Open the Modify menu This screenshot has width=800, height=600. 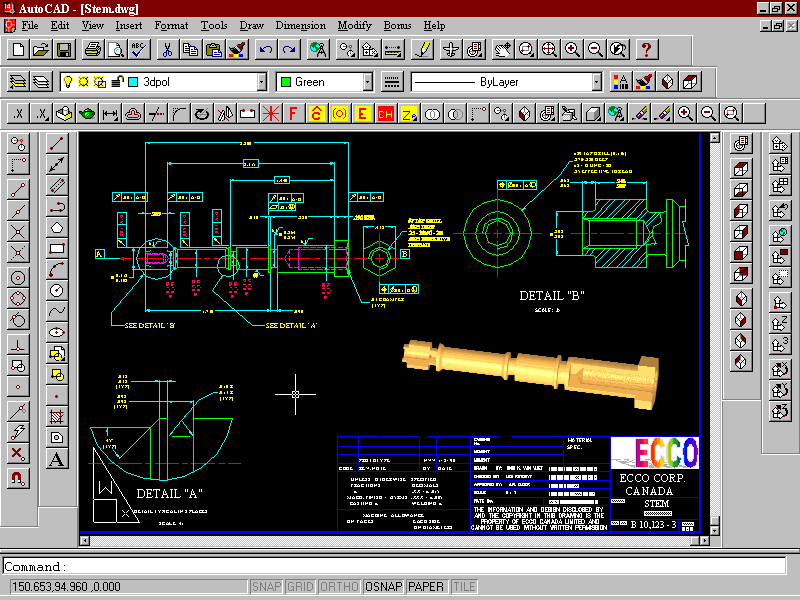click(354, 25)
